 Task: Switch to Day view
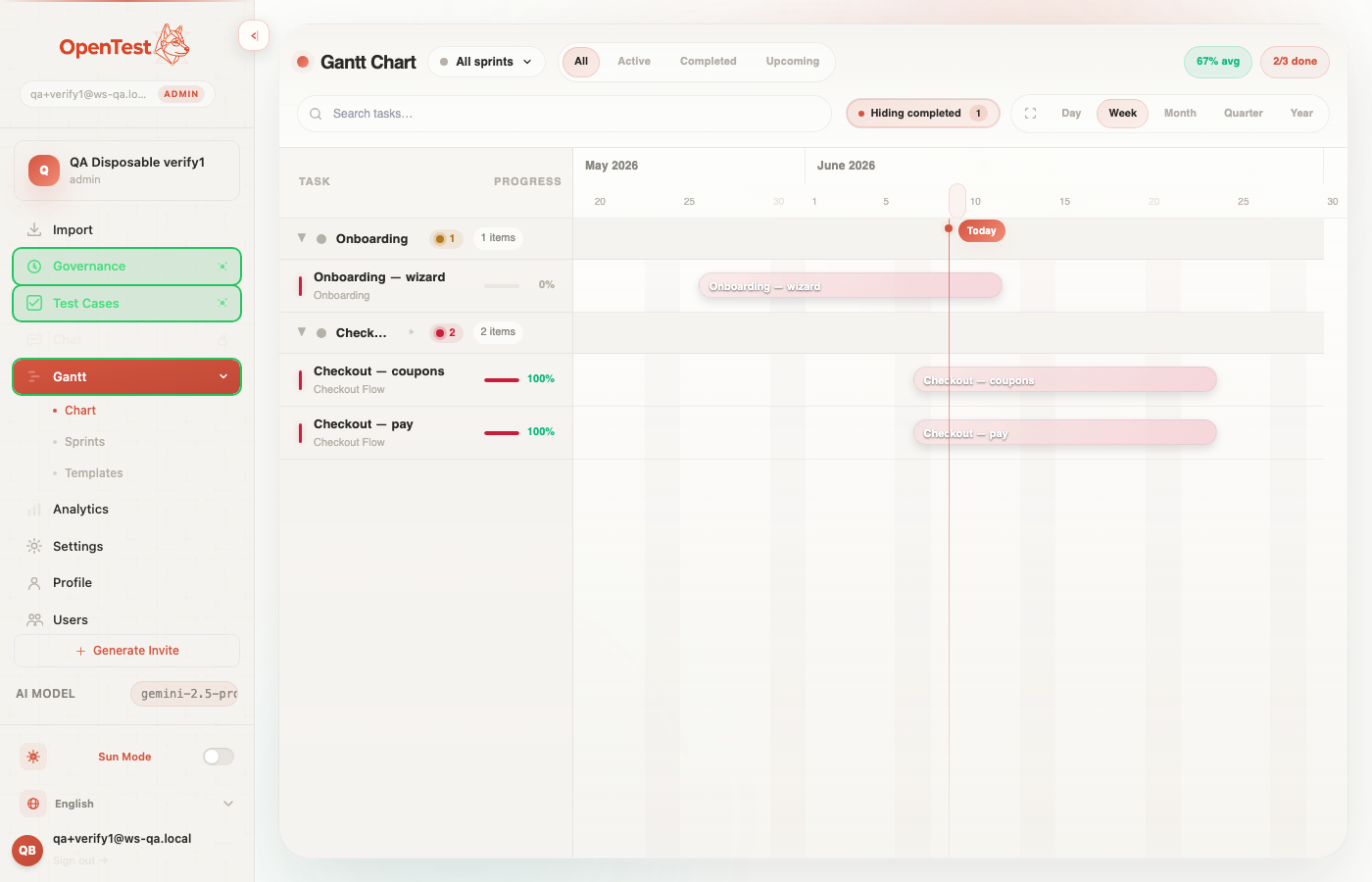point(1071,114)
